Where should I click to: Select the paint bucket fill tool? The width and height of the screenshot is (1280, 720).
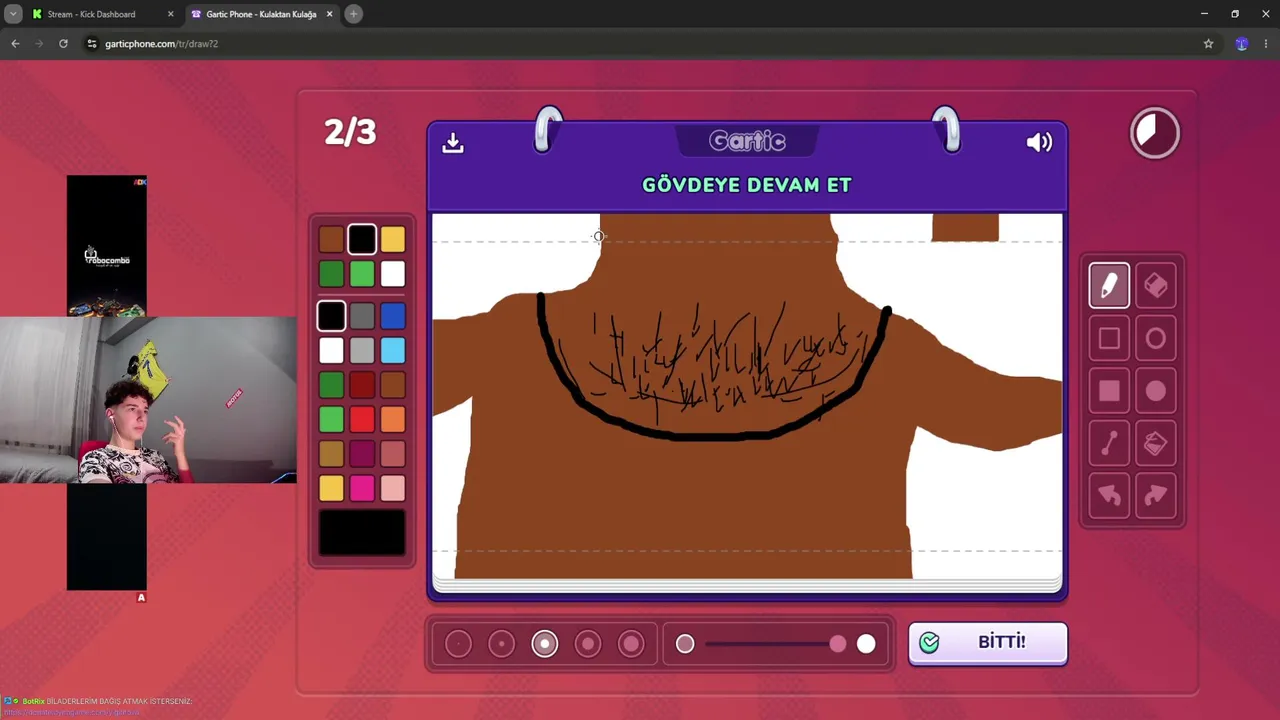click(x=1155, y=444)
